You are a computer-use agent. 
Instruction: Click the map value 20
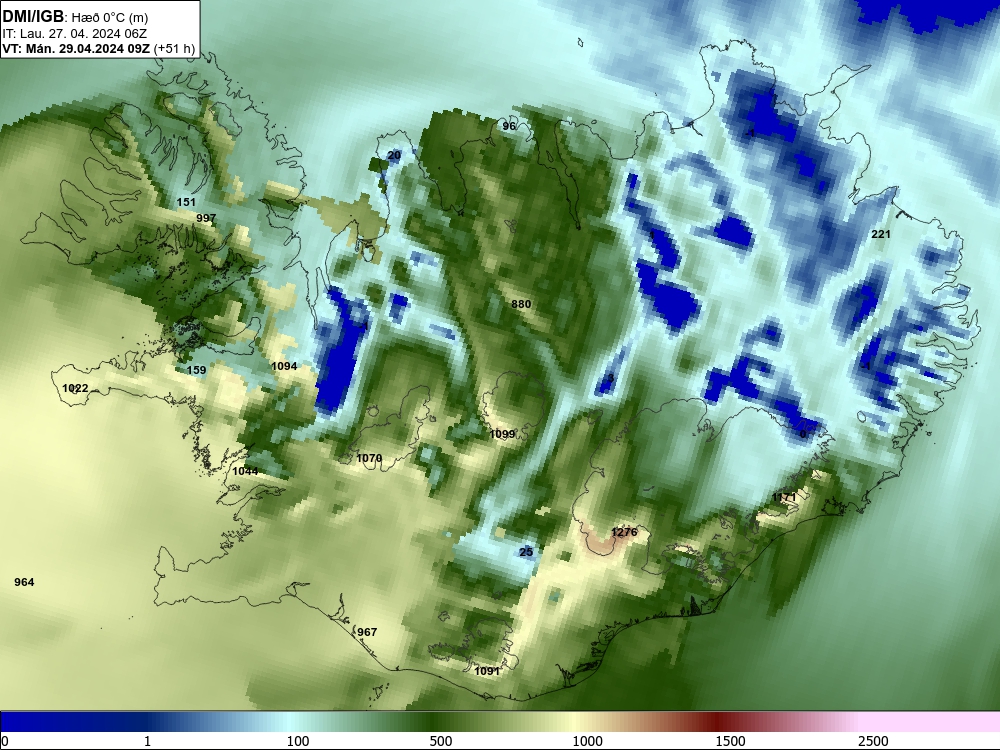(394, 155)
